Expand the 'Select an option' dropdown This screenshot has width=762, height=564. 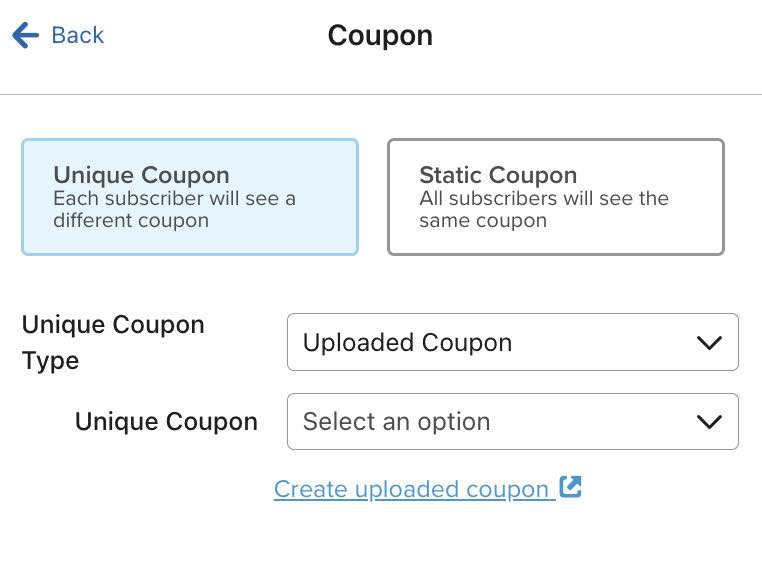coord(512,422)
